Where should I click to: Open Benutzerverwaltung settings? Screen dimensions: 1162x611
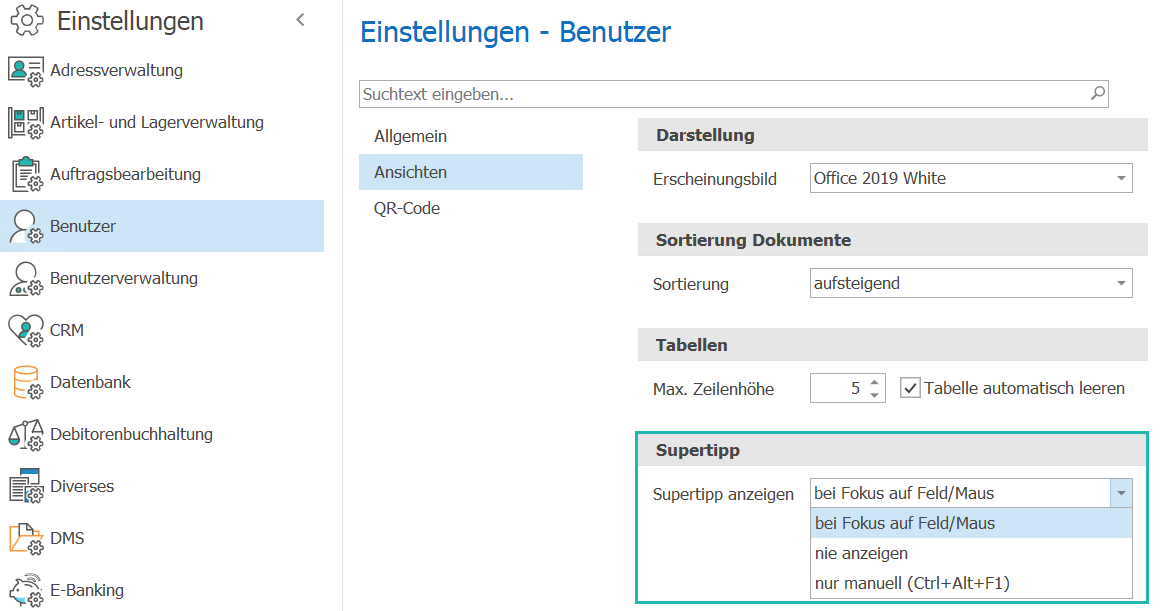pos(162,278)
